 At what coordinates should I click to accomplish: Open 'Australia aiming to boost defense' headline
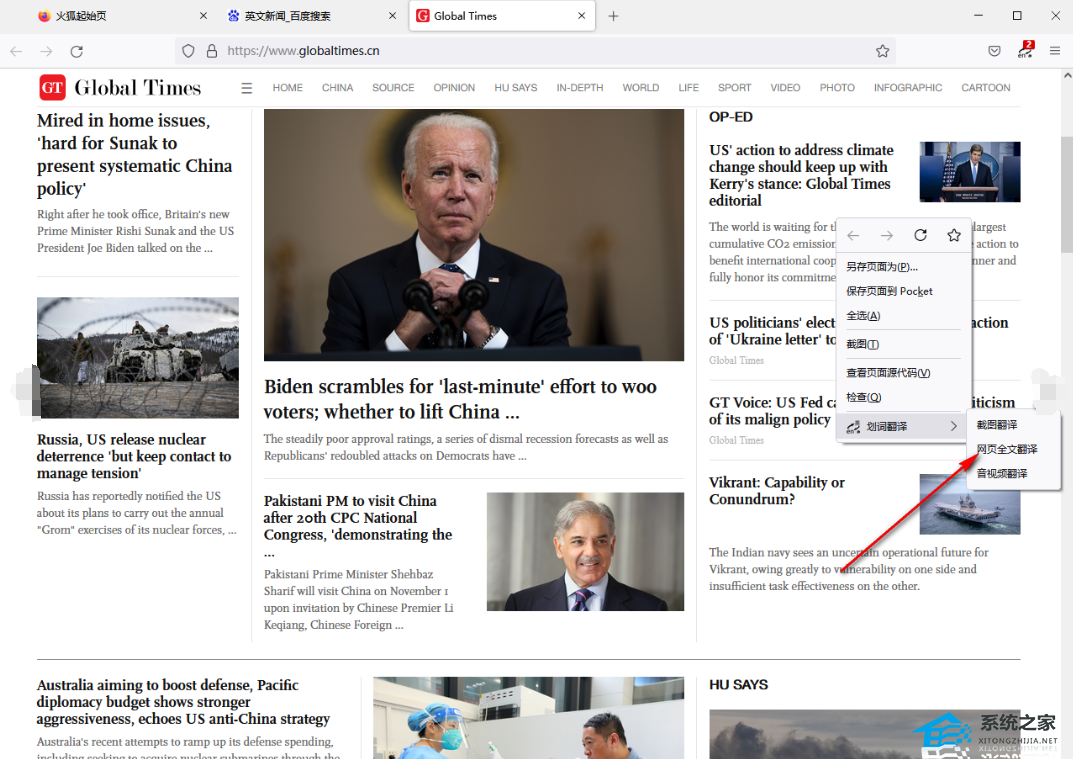click(x=183, y=702)
